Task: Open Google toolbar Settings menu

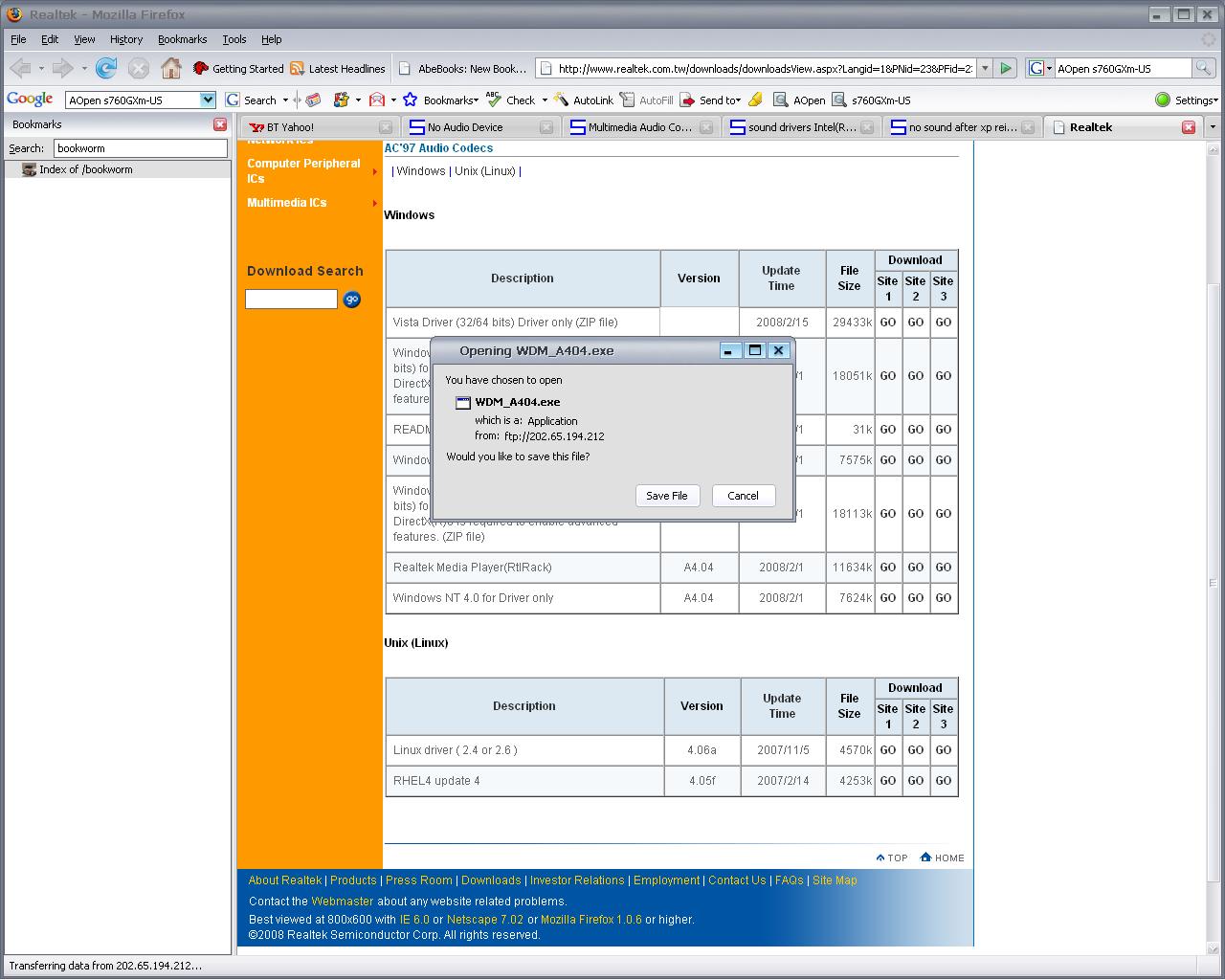Action: 1187,100
